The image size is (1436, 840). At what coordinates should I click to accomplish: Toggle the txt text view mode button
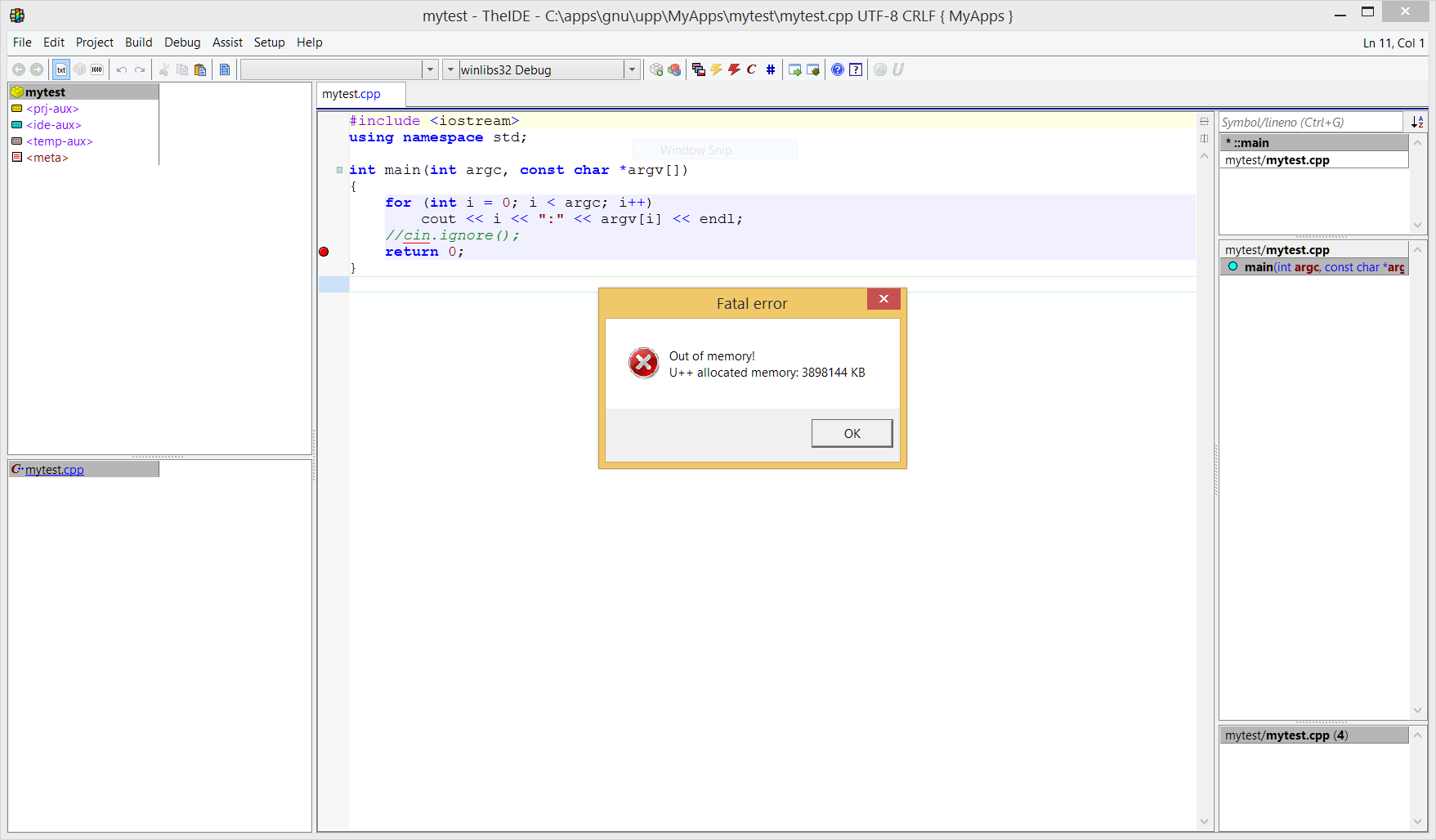[x=61, y=69]
